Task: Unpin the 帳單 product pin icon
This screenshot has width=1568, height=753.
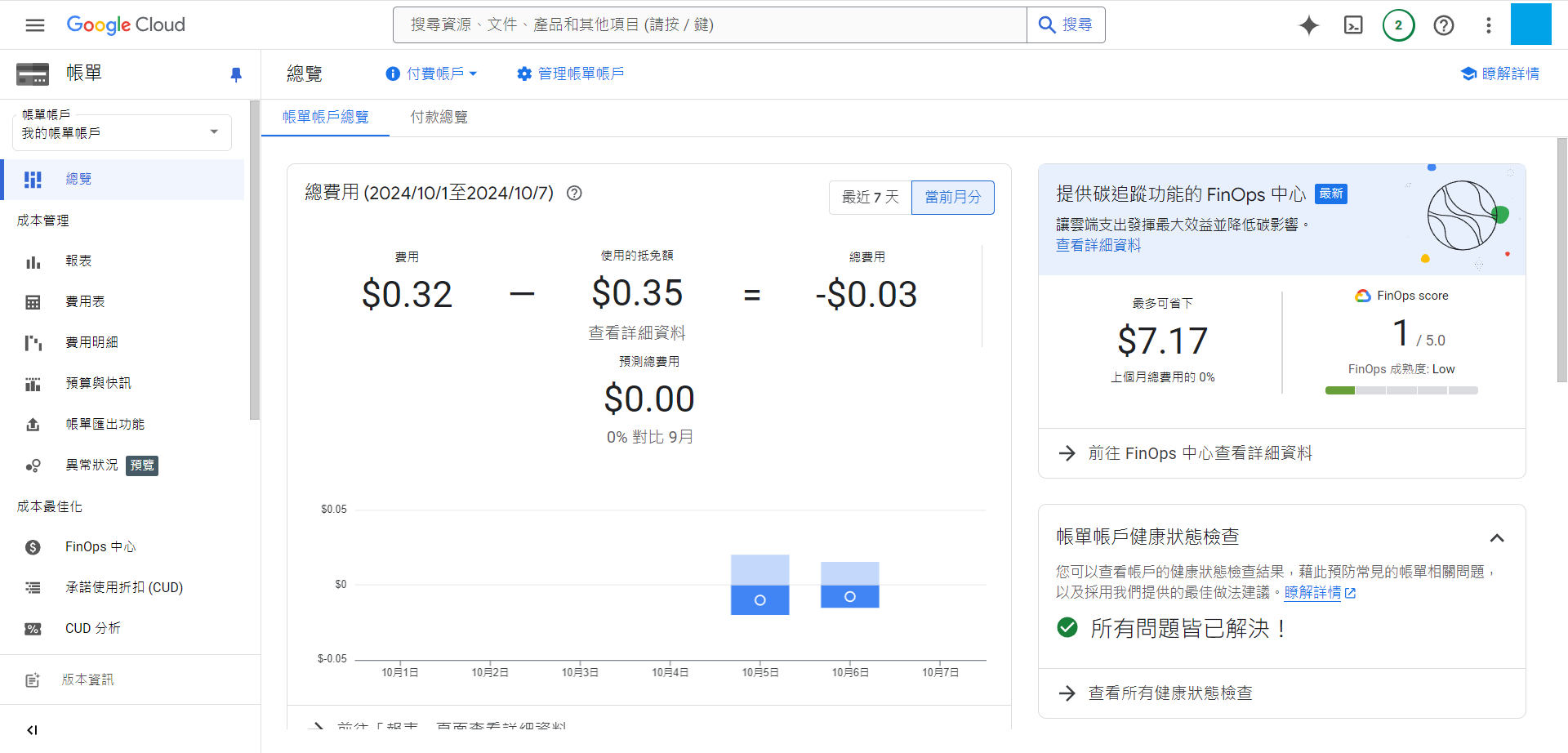Action: coord(236,74)
